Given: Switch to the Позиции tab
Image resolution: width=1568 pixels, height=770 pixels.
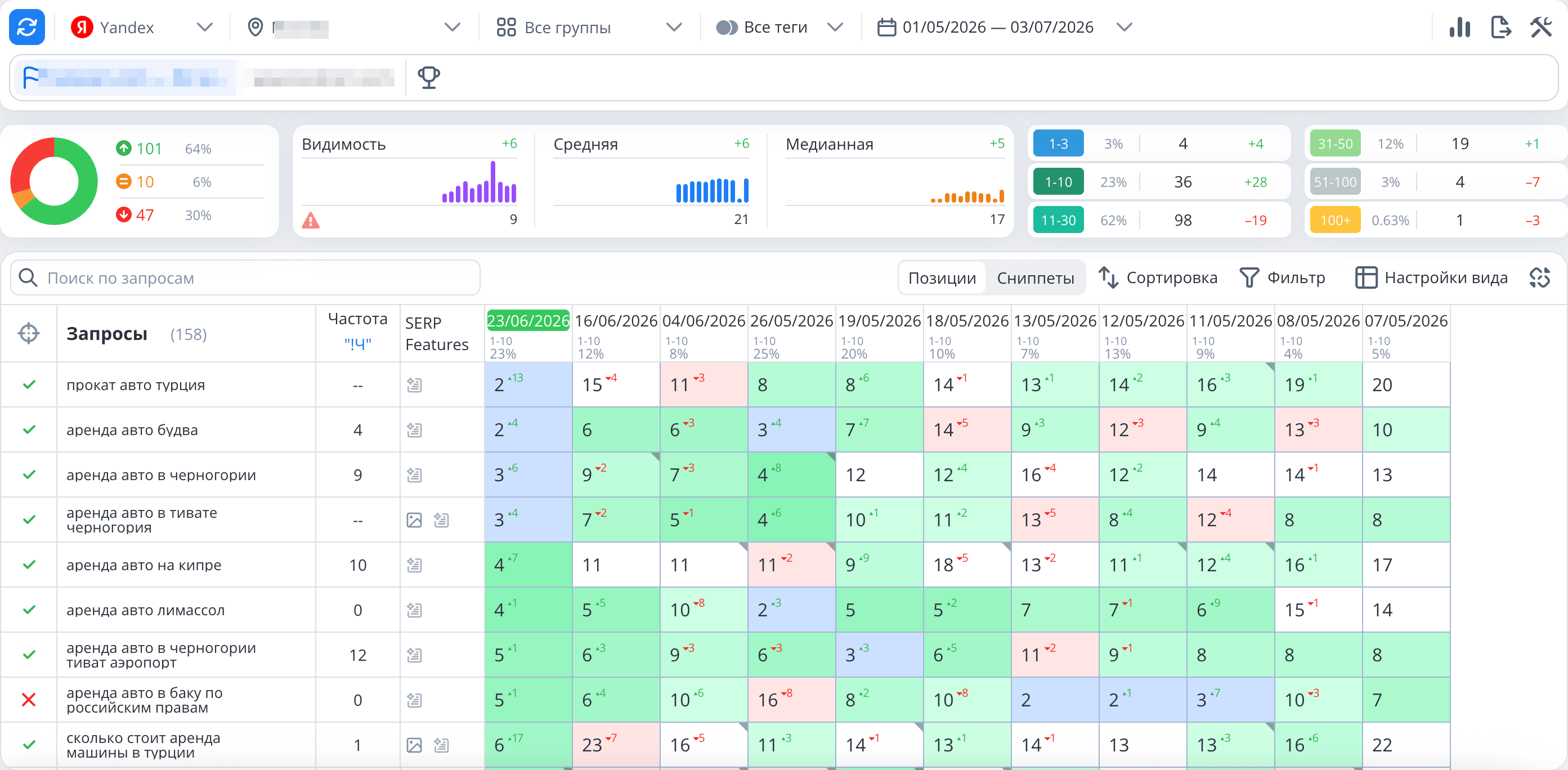Looking at the screenshot, I should 942,278.
